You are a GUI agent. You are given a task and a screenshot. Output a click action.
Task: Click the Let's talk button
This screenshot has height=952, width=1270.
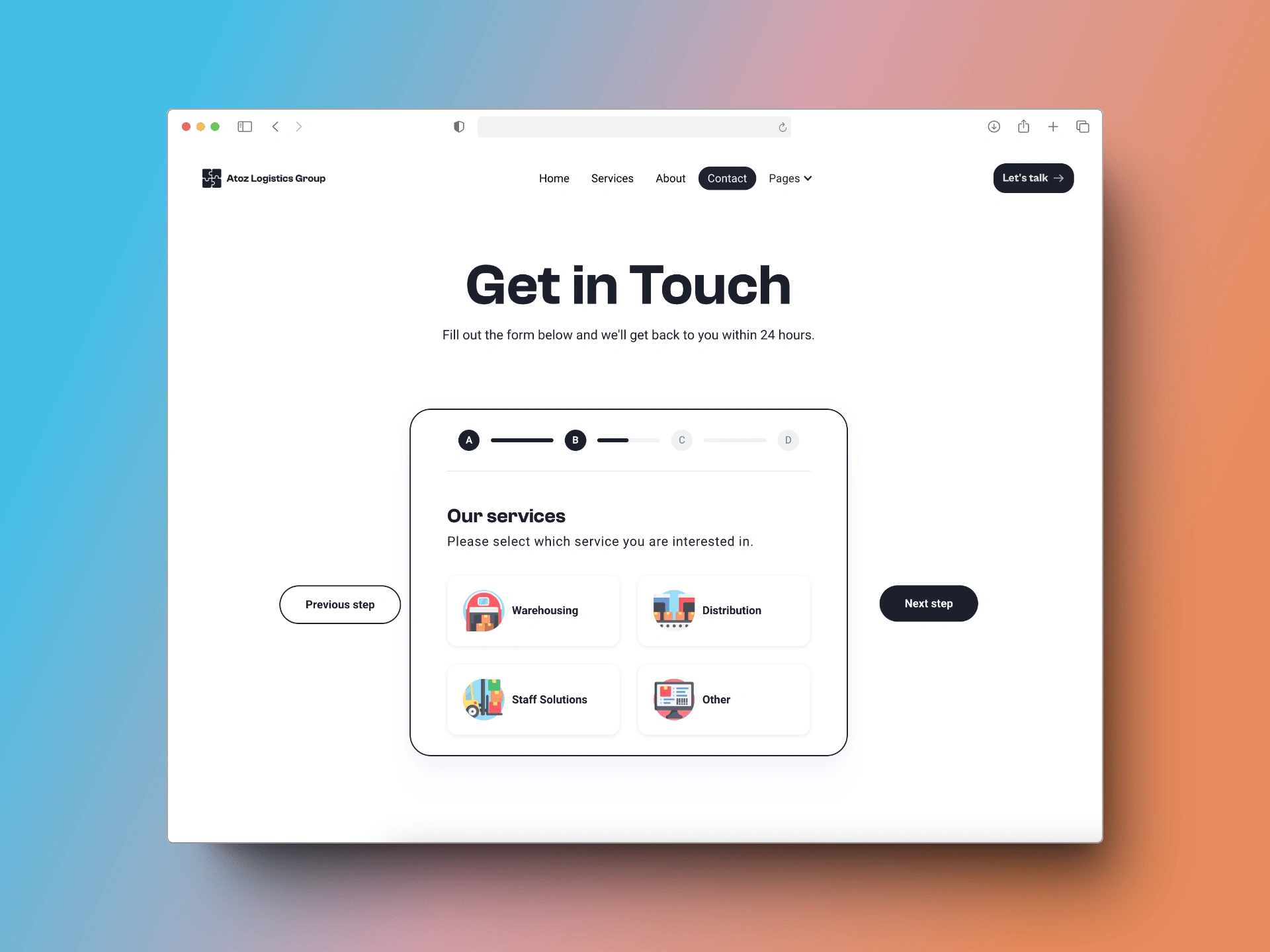1034,179
